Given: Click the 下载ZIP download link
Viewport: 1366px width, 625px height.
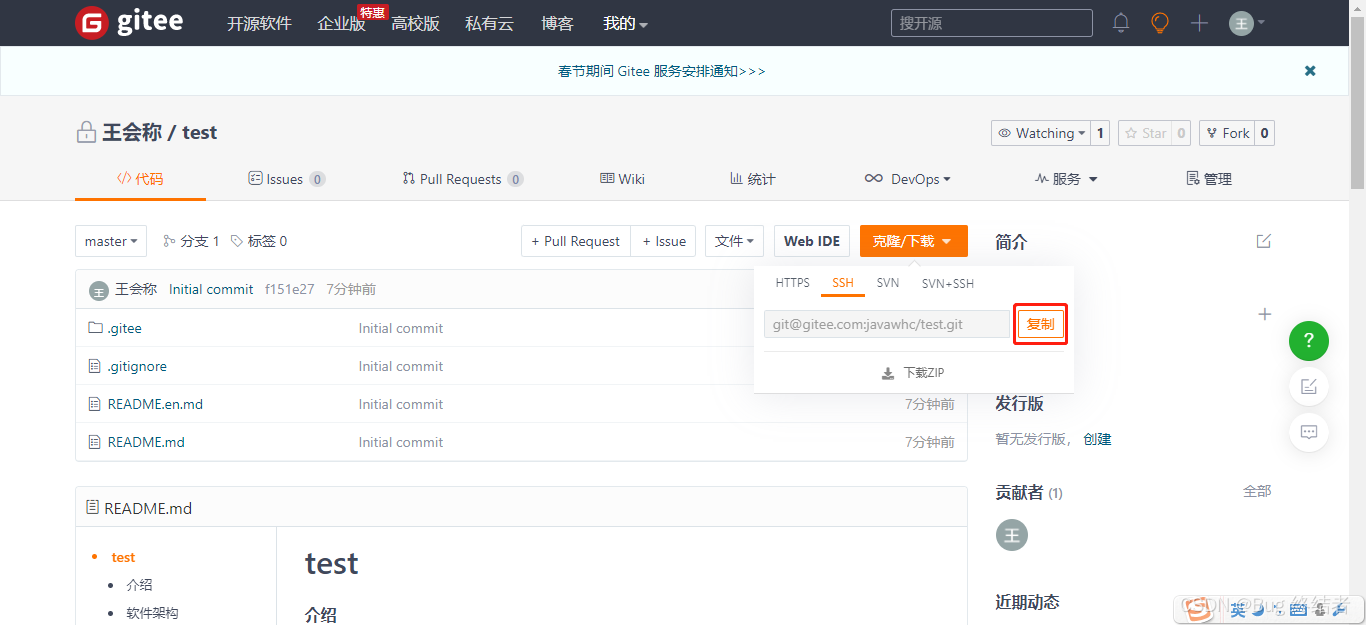Looking at the screenshot, I should (913, 373).
